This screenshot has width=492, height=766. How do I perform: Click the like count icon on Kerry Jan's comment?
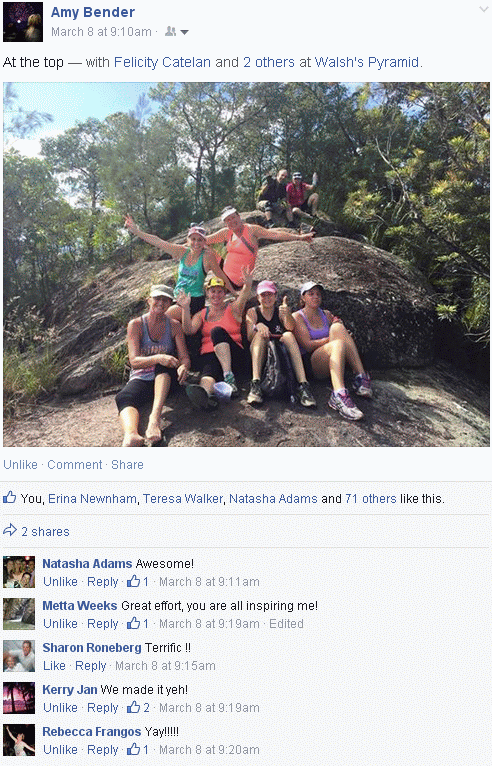pos(133,707)
